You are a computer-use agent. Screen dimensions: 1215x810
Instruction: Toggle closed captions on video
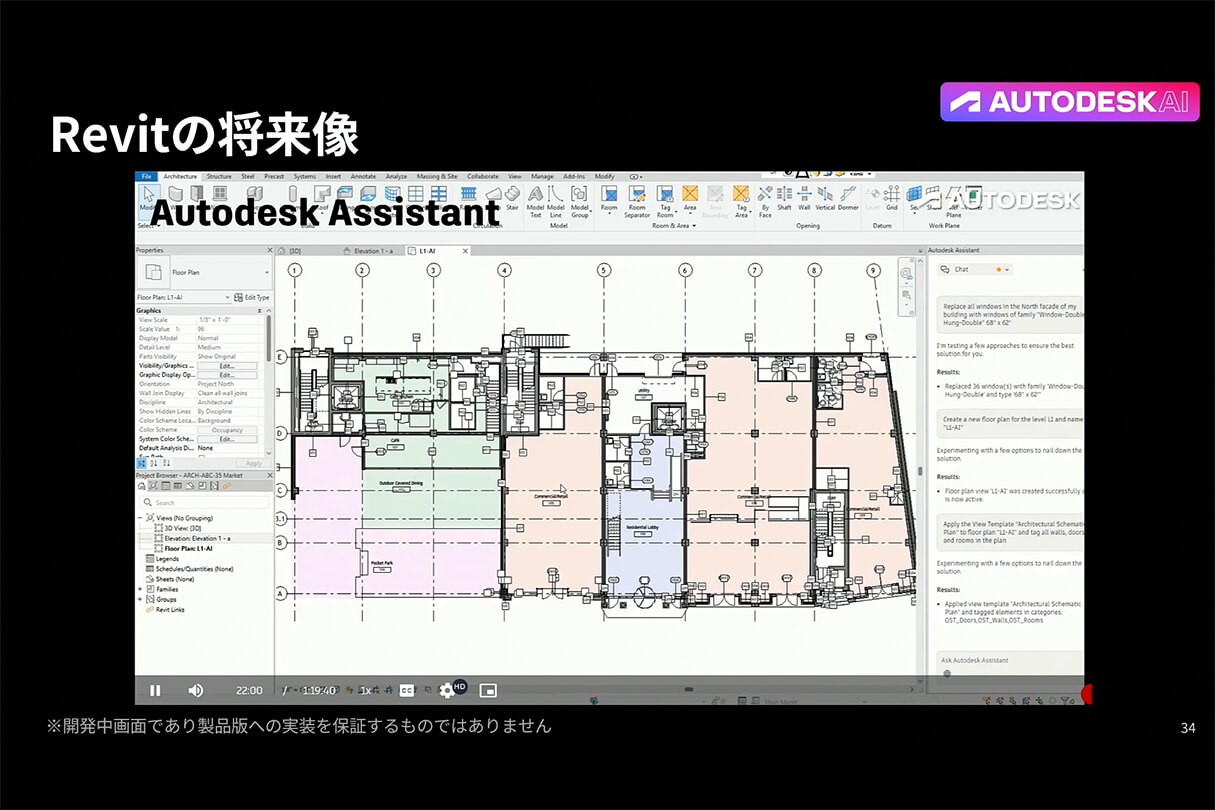407,690
